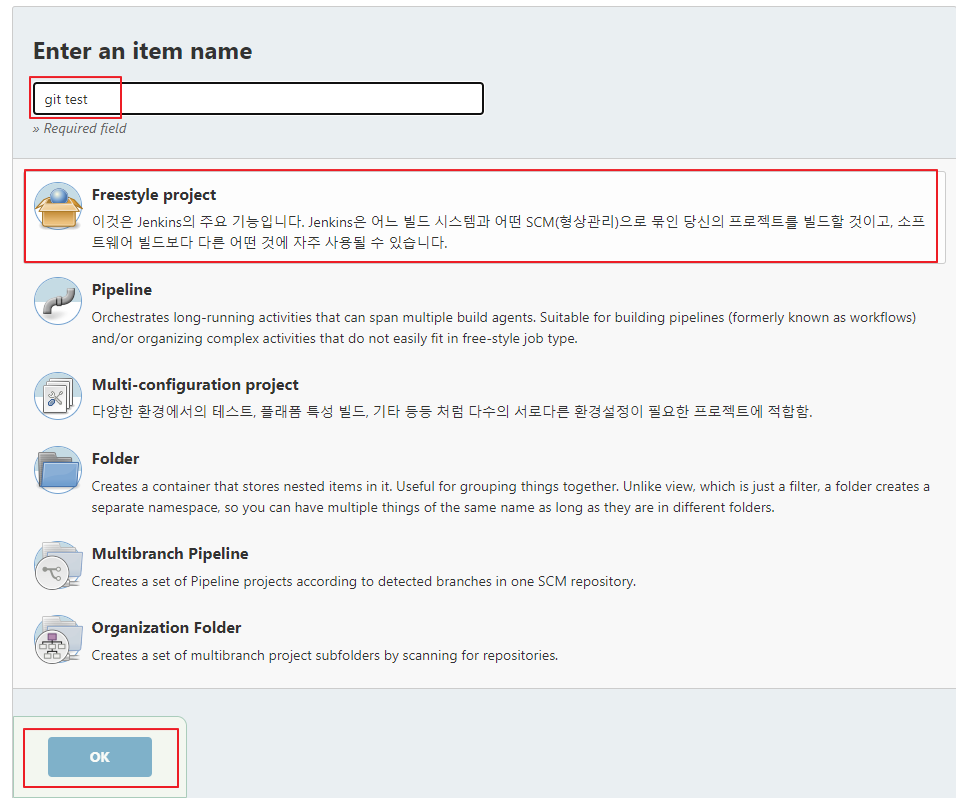
Task: Click the blue Folder icon
Action: tap(58, 470)
